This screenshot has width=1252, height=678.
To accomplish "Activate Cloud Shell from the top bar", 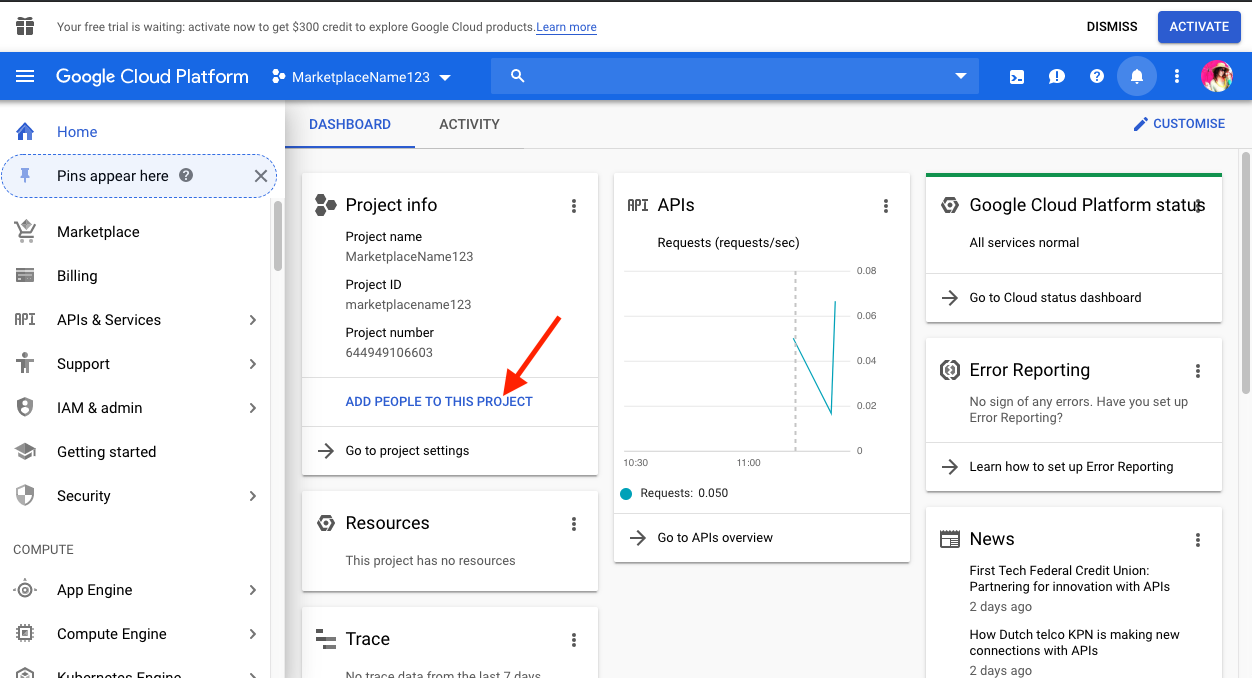I will (x=1017, y=77).
